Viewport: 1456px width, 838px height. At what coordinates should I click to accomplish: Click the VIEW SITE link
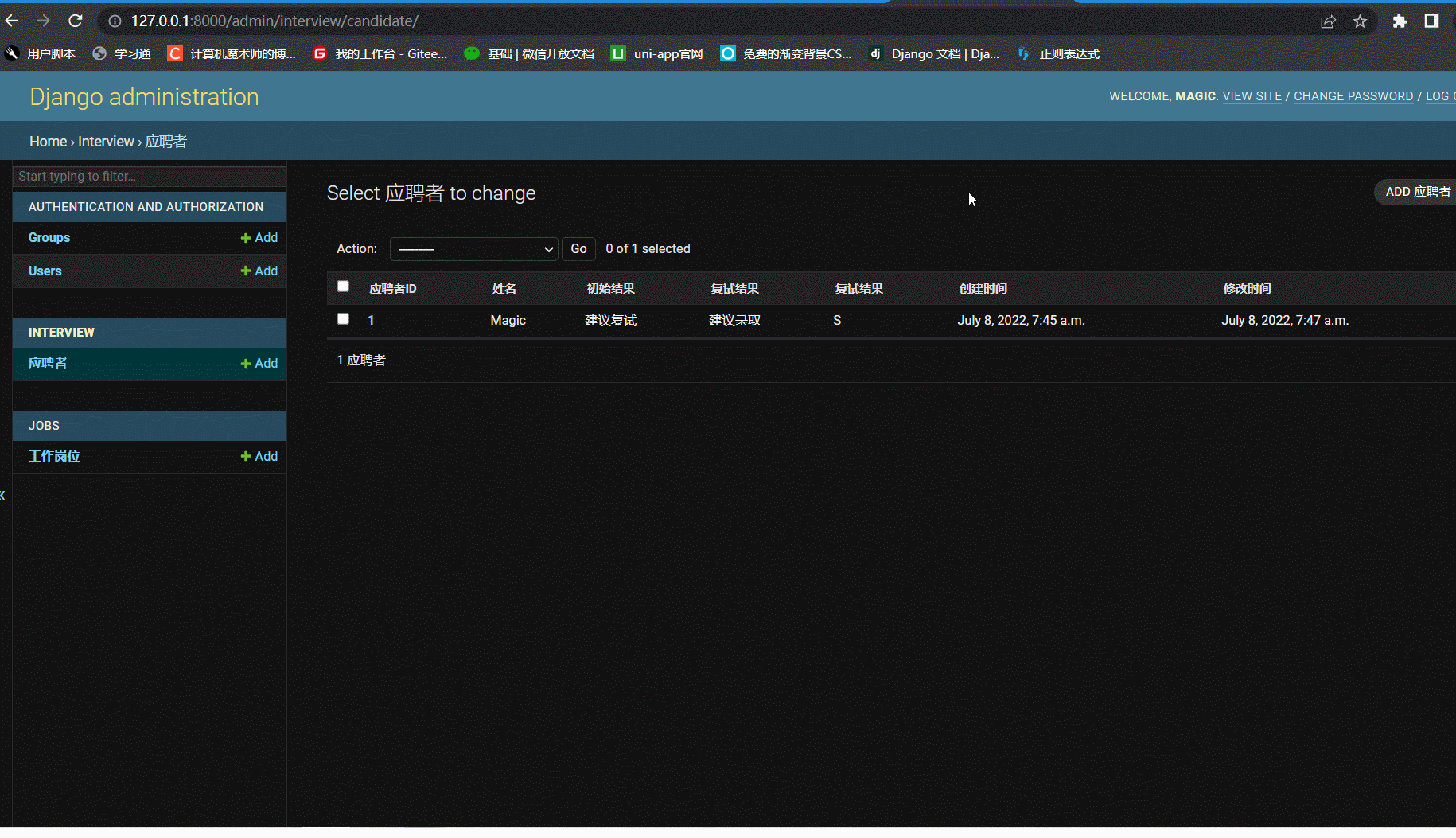(1252, 96)
